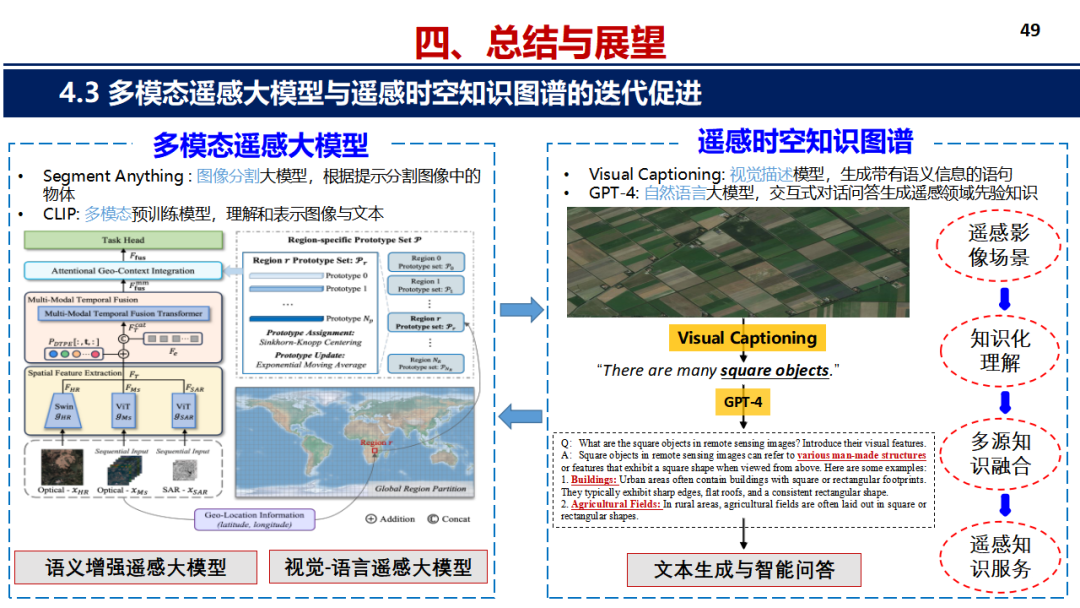Screen dimensions: 1080x608
Task: Click the Region r Prototype set box
Action: tap(426, 322)
